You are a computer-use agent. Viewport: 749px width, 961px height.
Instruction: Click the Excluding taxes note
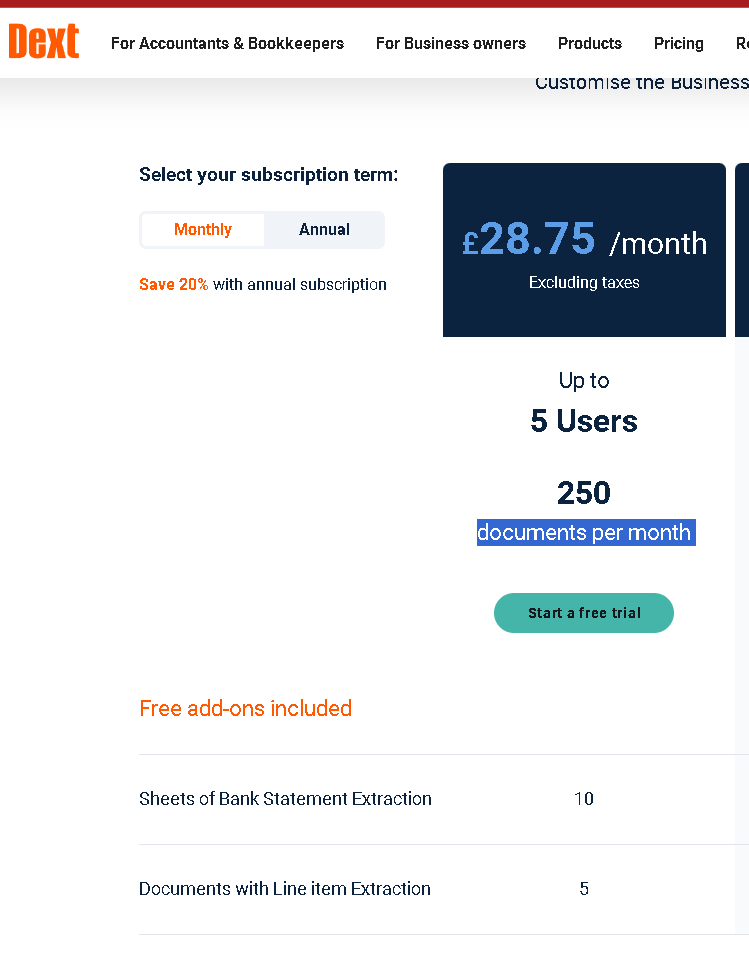click(x=584, y=283)
